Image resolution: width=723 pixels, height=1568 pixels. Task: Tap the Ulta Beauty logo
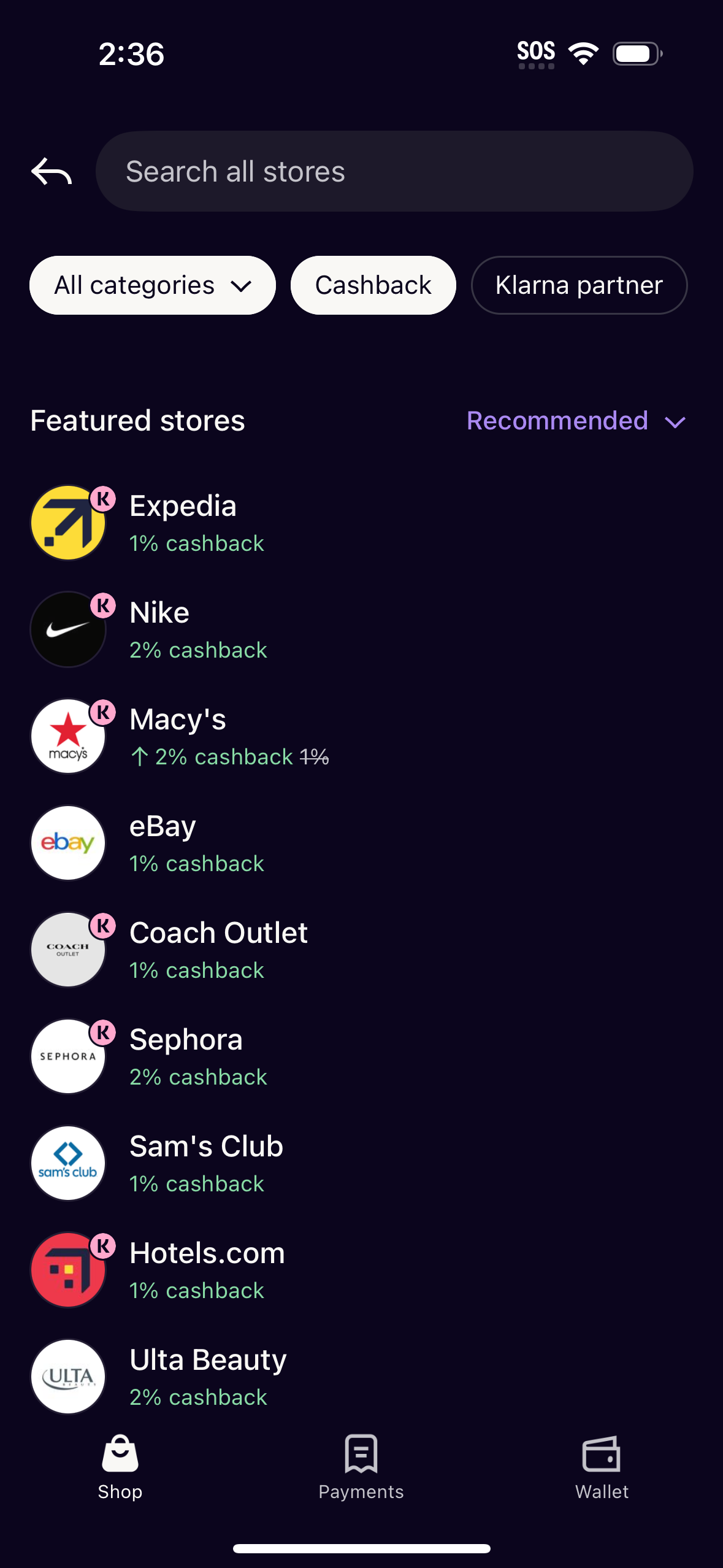point(68,1377)
